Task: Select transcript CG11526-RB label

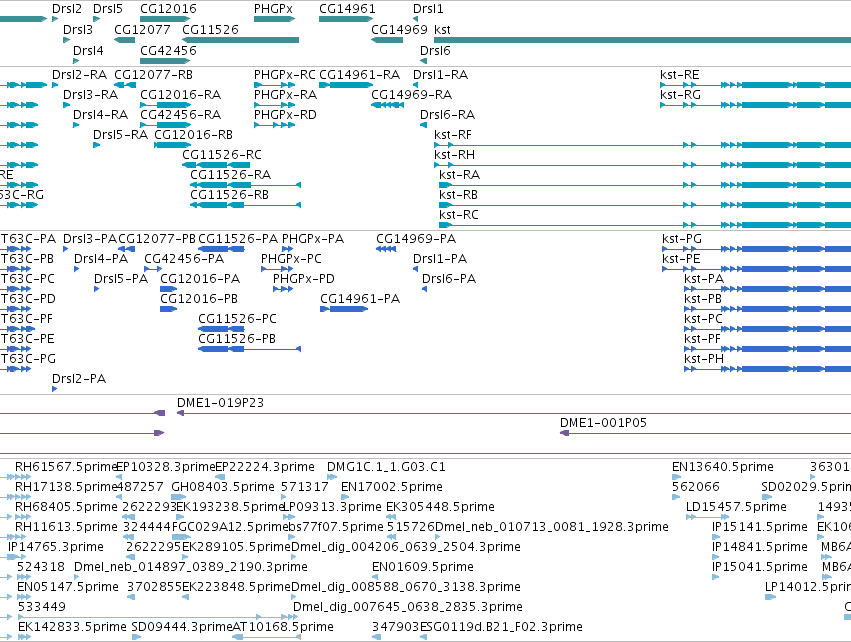Action: pyautogui.click(x=230, y=195)
